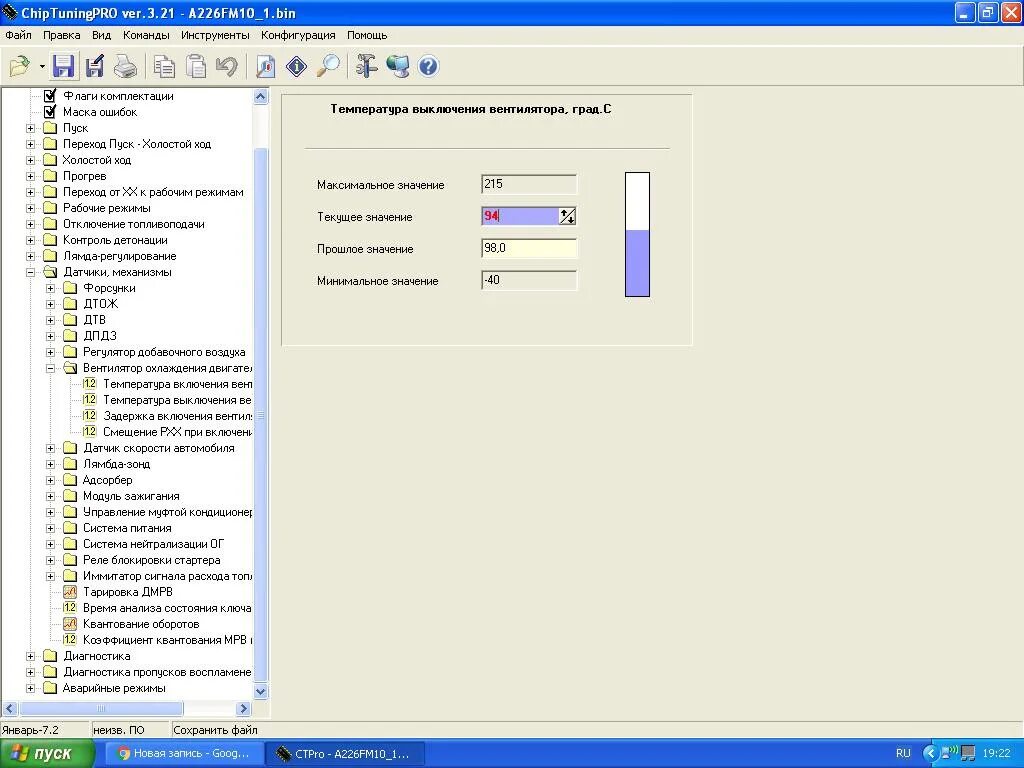Open the Команды menu
Image resolution: width=1024 pixels, height=768 pixels.
click(146, 35)
